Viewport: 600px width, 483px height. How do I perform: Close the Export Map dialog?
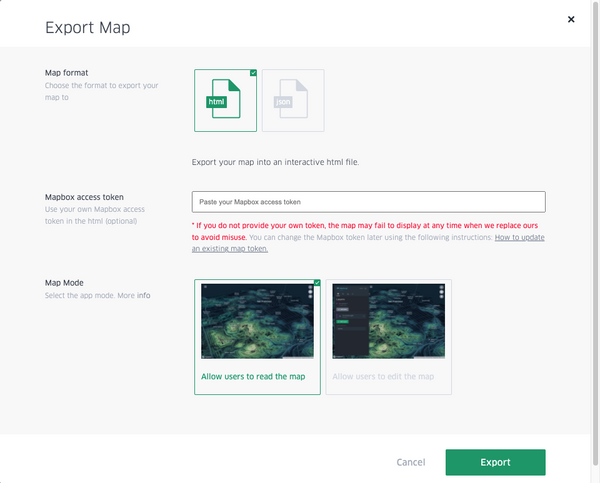[x=571, y=19]
